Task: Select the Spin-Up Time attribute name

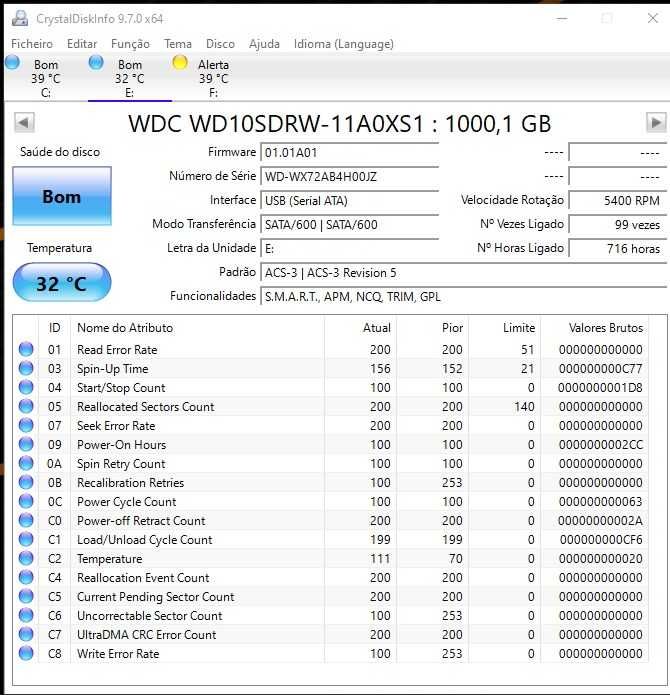Action: (x=113, y=369)
